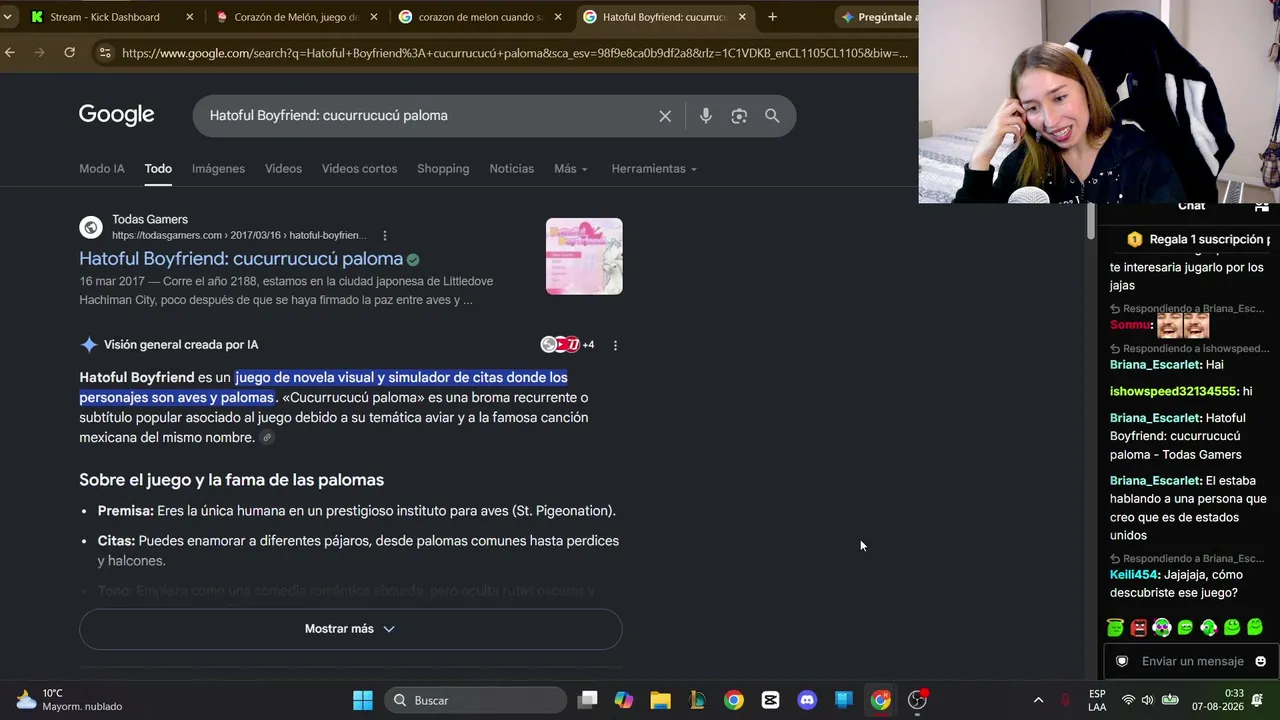Image resolution: width=1280 pixels, height=720 pixels.
Task: Open the notification bell in system tray
Action: [1258, 700]
